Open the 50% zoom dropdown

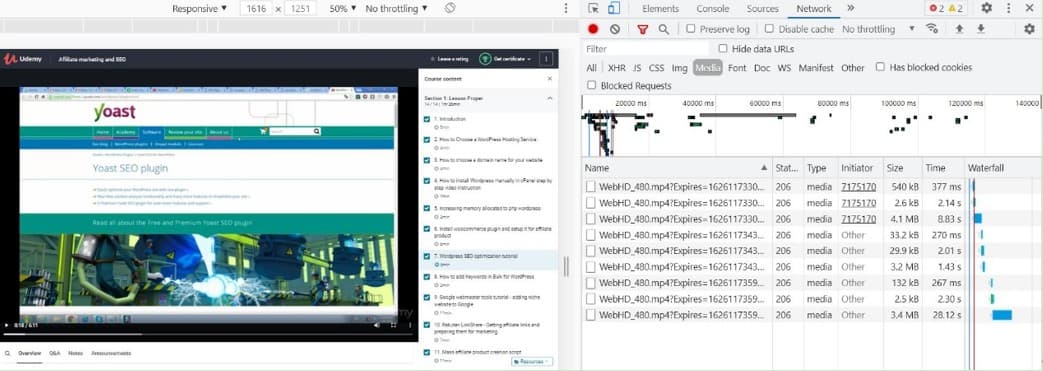point(343,9)
